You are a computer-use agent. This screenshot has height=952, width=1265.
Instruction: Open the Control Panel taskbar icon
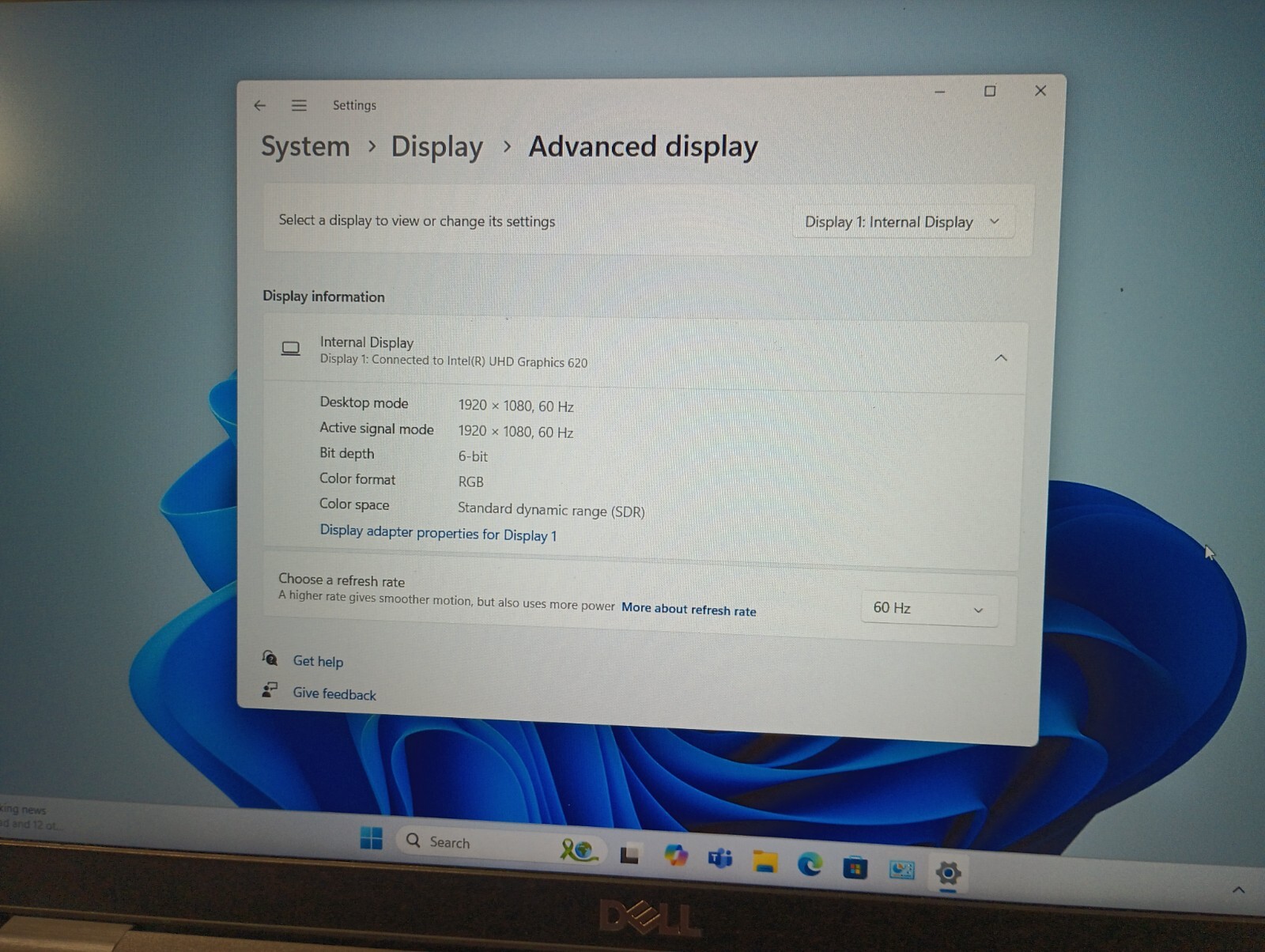901,871
